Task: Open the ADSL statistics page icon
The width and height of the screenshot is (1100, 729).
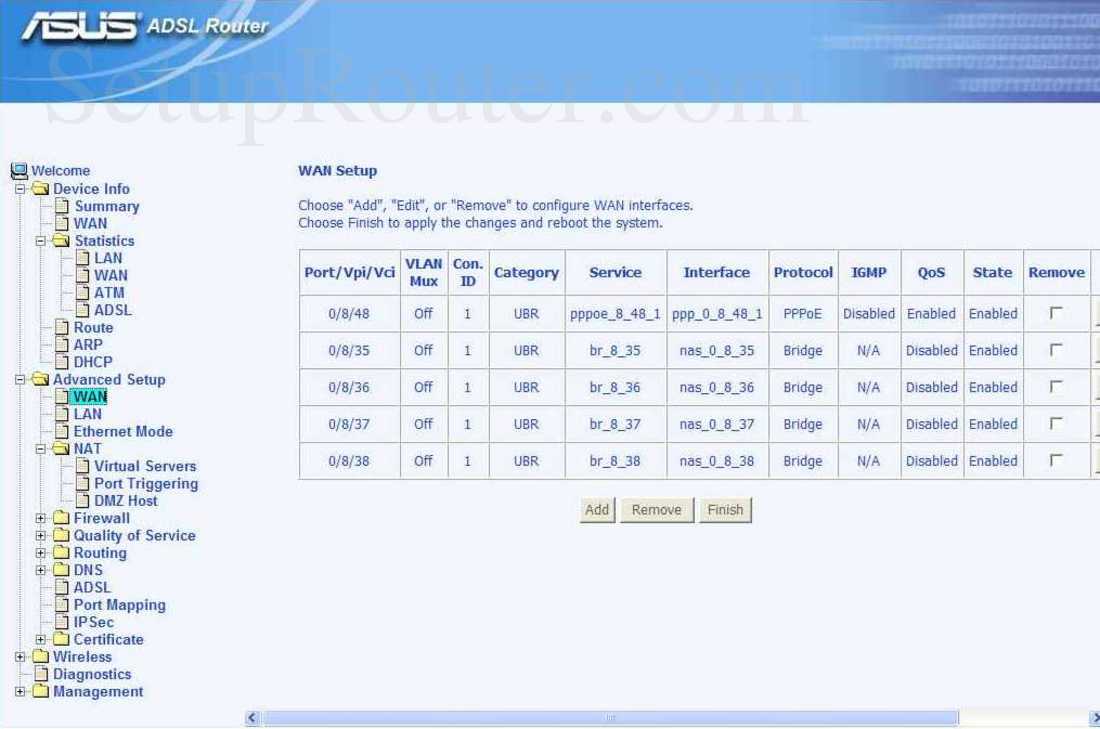Action: pyautogui.click(x=84, y=310)
